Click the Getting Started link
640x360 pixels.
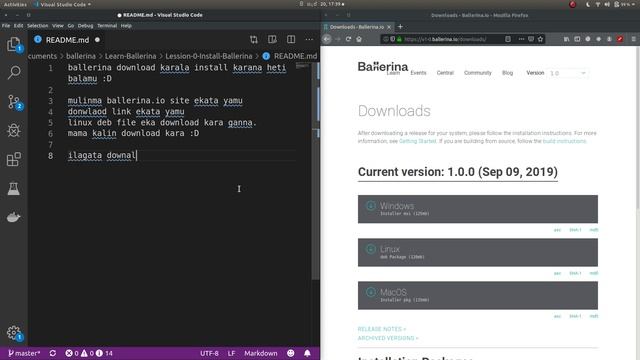(x=417, y=141)
